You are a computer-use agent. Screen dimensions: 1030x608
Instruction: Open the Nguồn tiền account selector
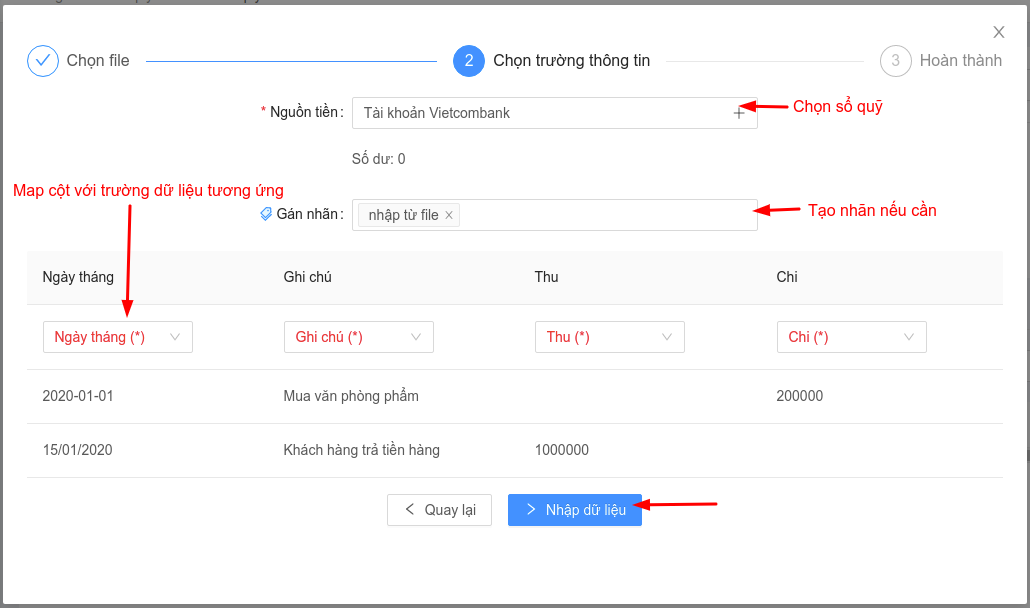tap(540, 114)
